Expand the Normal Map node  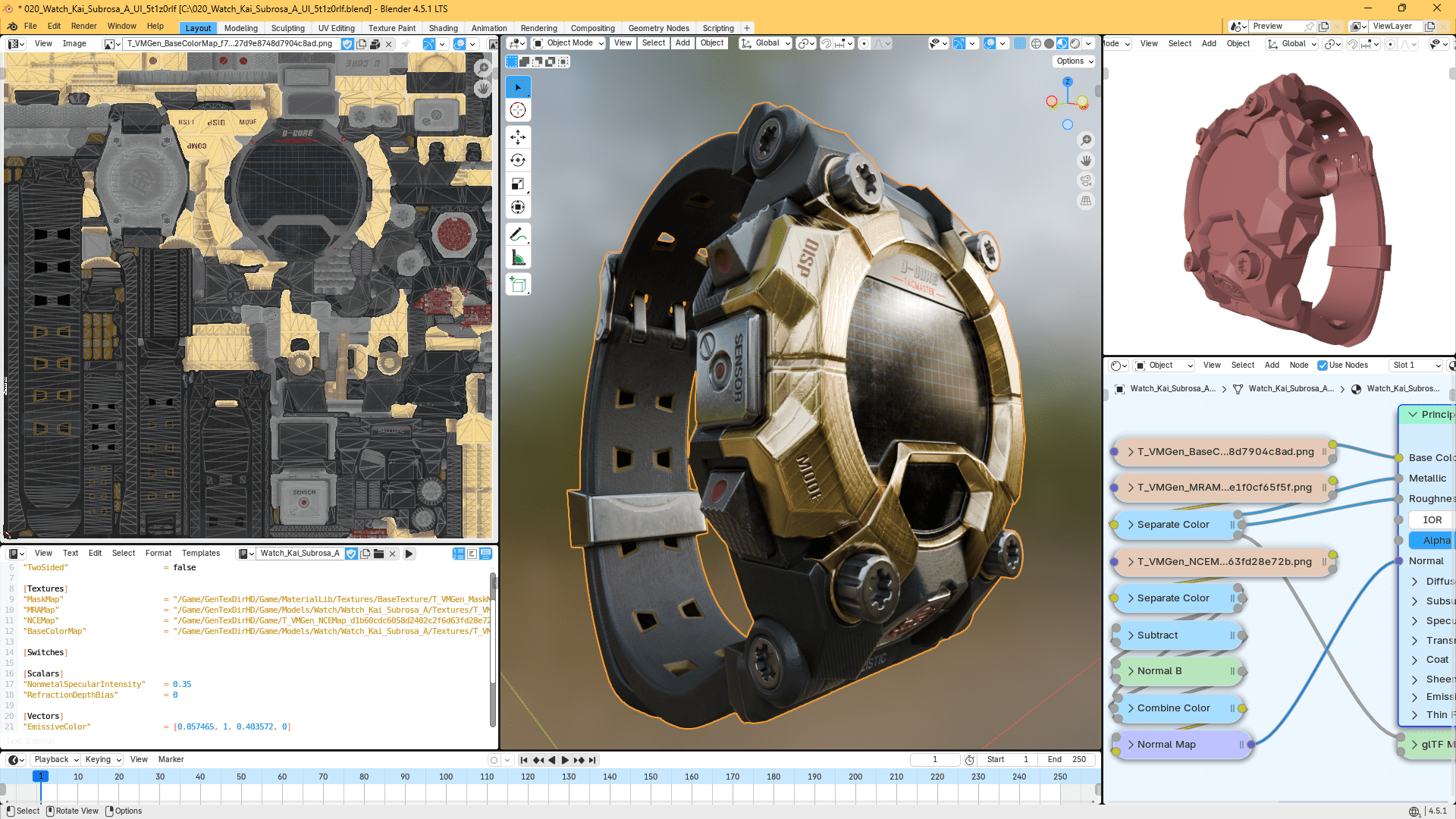[x=1131, y=745]
